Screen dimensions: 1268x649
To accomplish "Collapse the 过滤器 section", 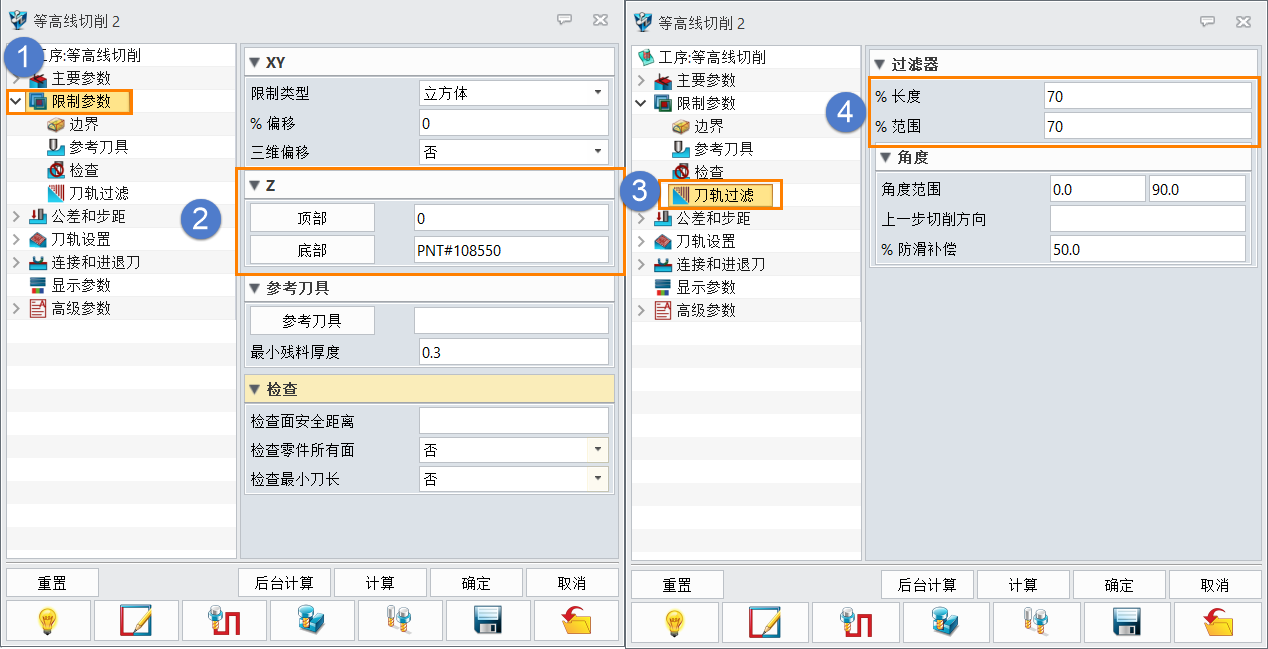I will 881,65.
